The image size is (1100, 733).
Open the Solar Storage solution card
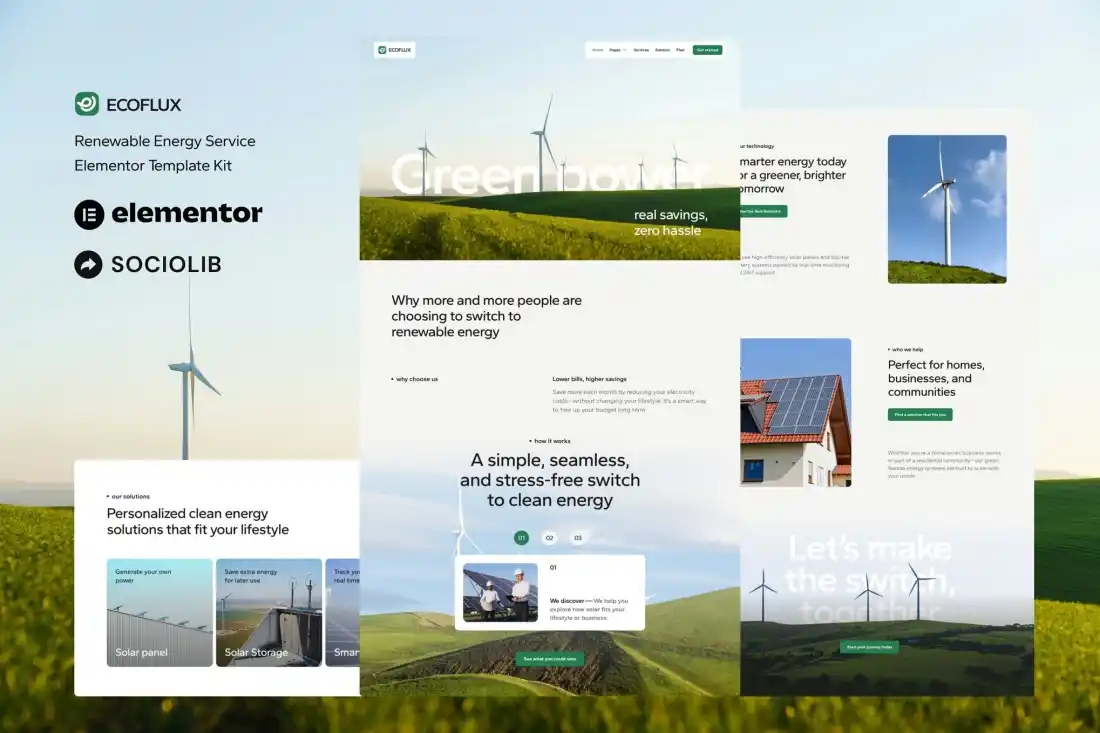[x=269, y=612]
